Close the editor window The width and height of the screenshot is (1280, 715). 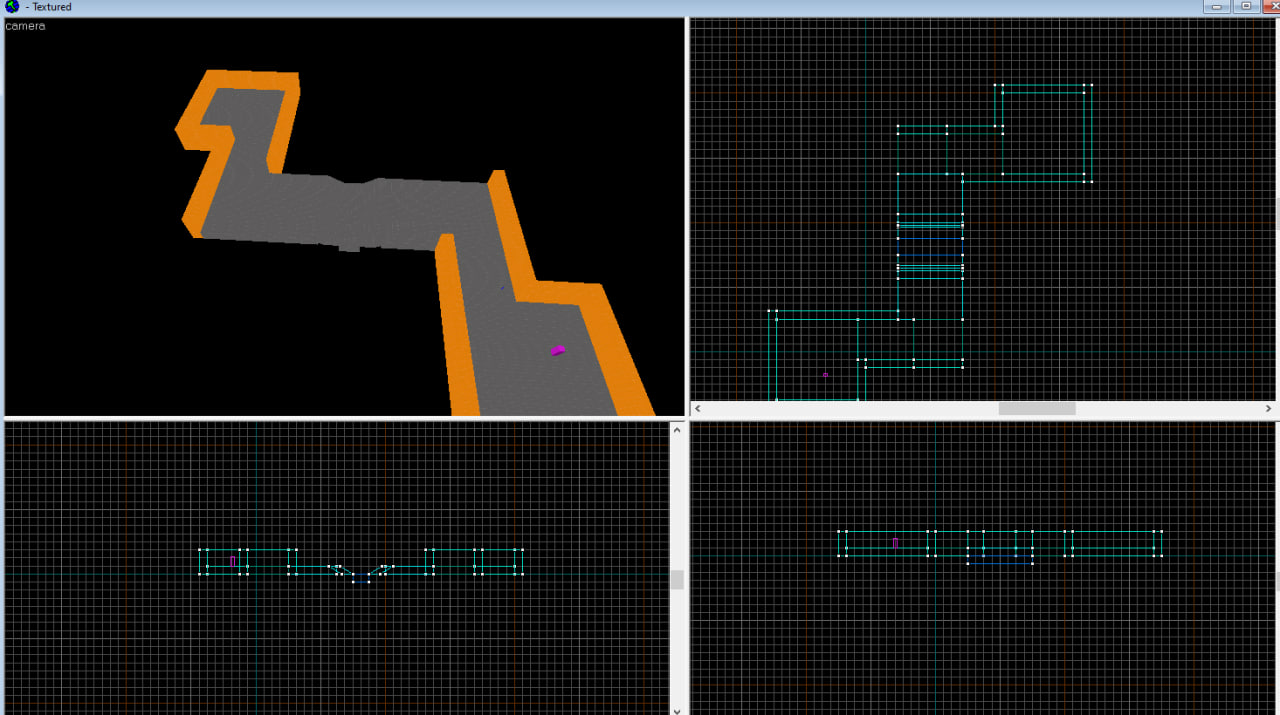(1271, 6)
